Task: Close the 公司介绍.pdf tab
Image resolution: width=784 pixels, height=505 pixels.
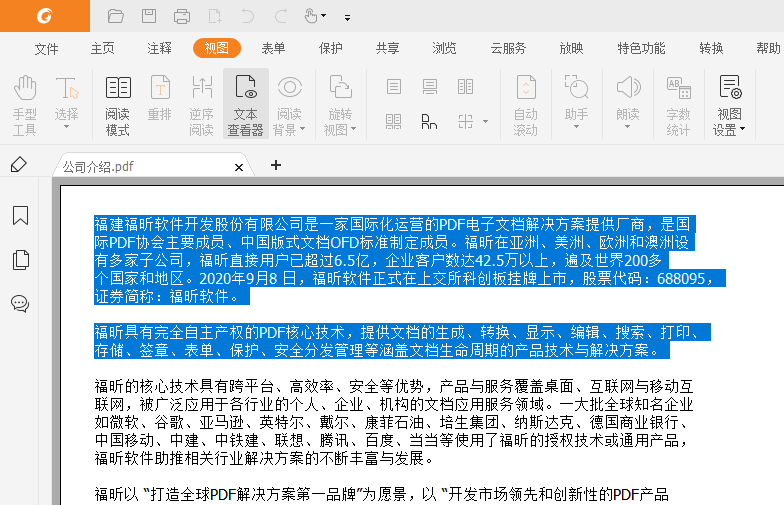Action: click(239, 167)
